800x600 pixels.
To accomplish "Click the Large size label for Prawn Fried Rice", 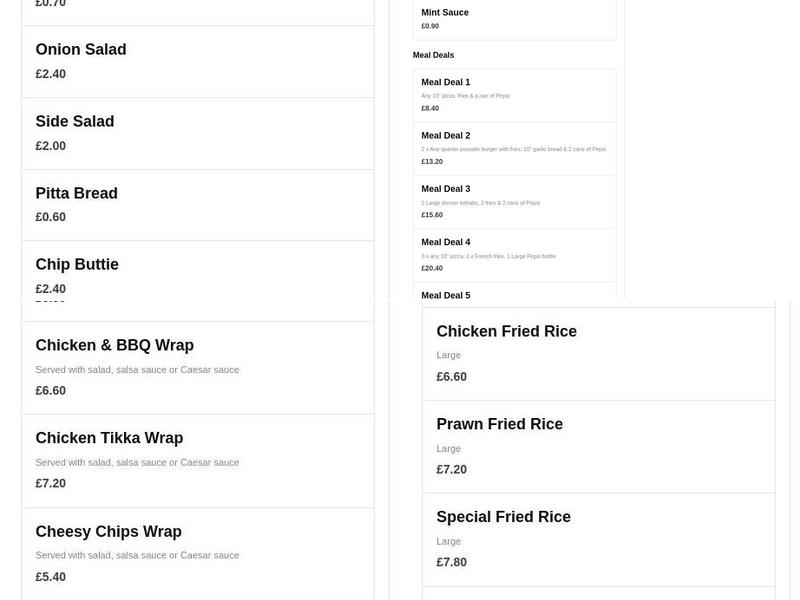I will point(448,448).
